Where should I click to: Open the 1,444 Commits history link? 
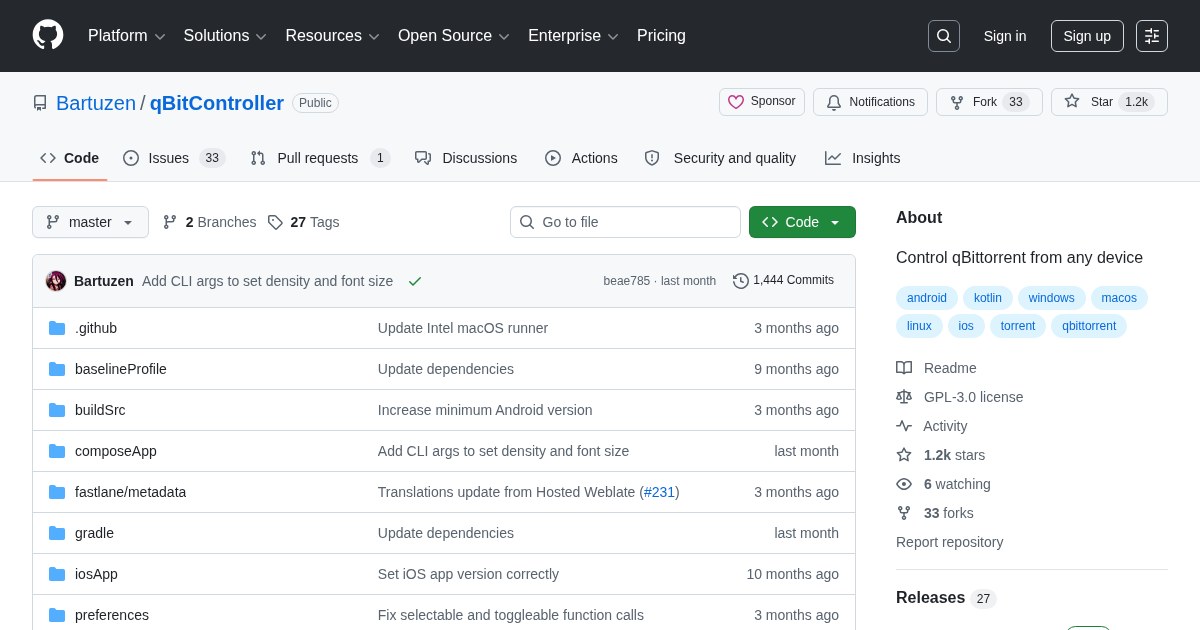[x=783, y=281]
